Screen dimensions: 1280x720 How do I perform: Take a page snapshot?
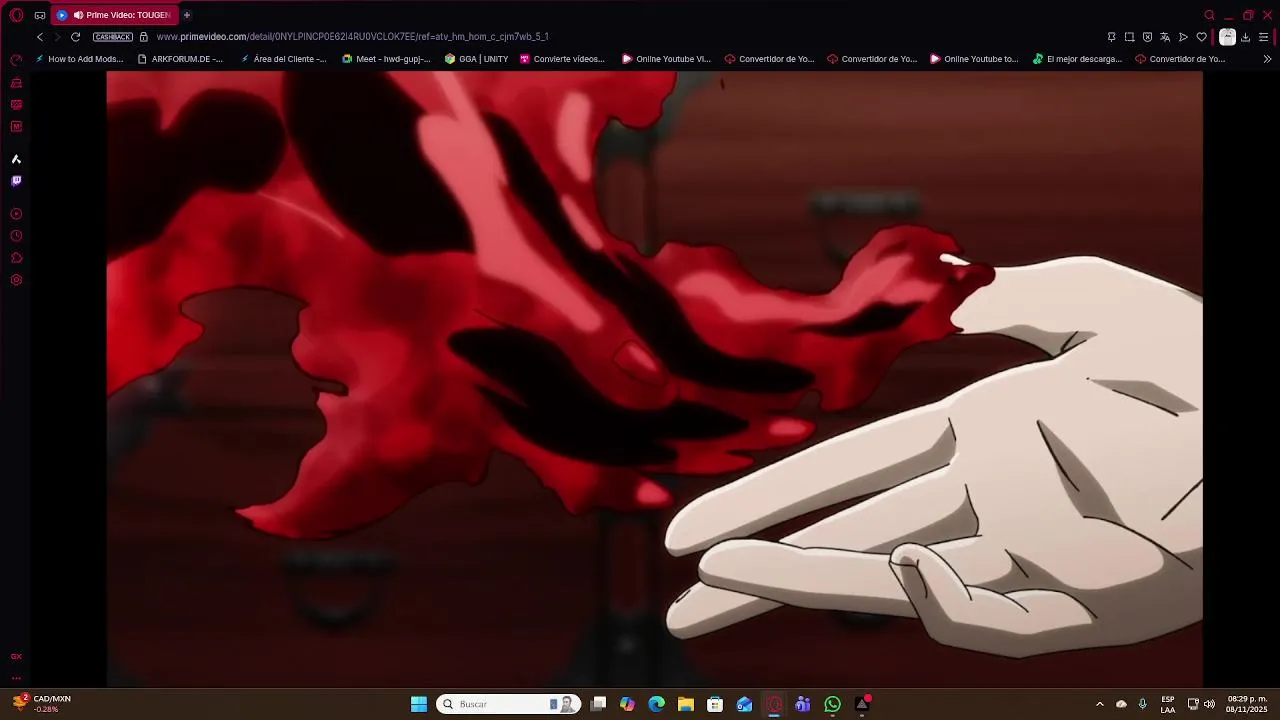coord(1129,37)
